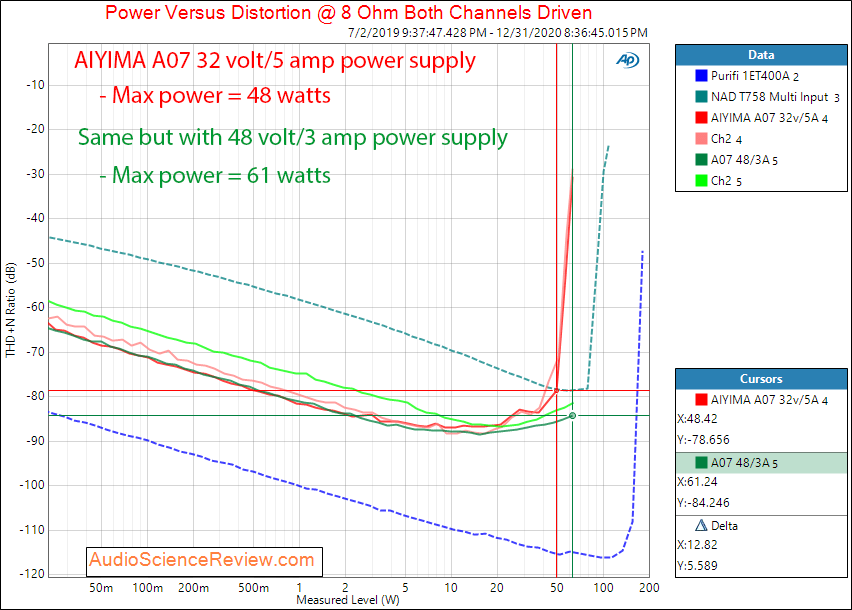Click the red cursor swatch in Cursors panel

point(701,400)
